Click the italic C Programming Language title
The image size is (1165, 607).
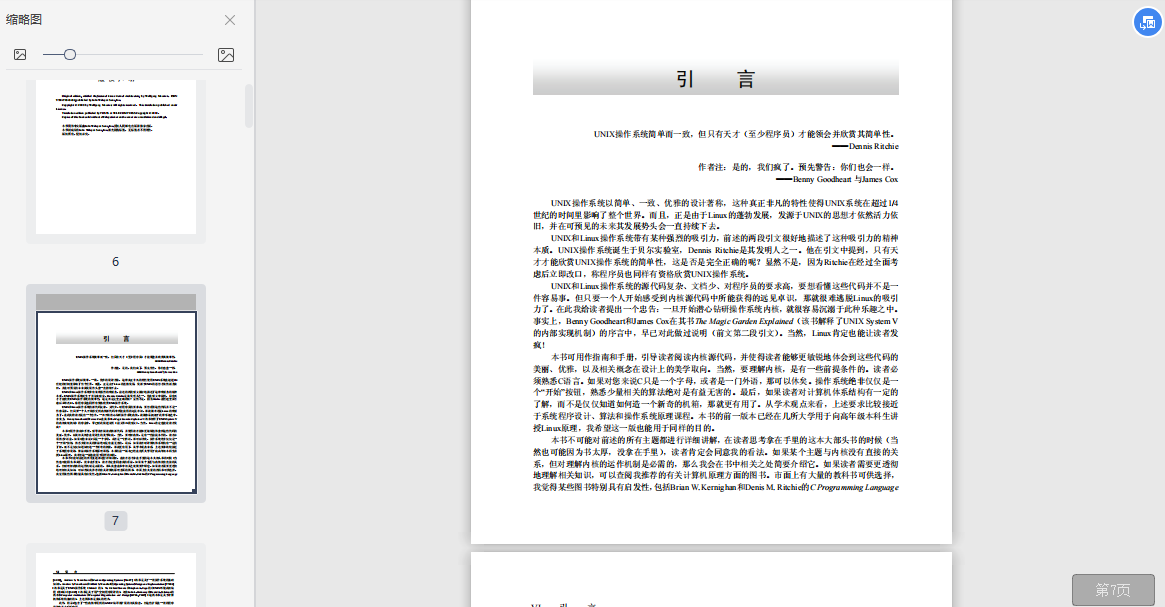coord(854,487)
